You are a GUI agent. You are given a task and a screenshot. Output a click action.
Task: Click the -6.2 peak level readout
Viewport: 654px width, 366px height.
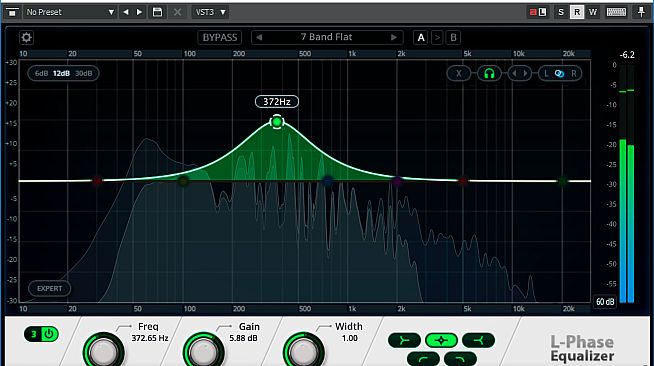627,55
